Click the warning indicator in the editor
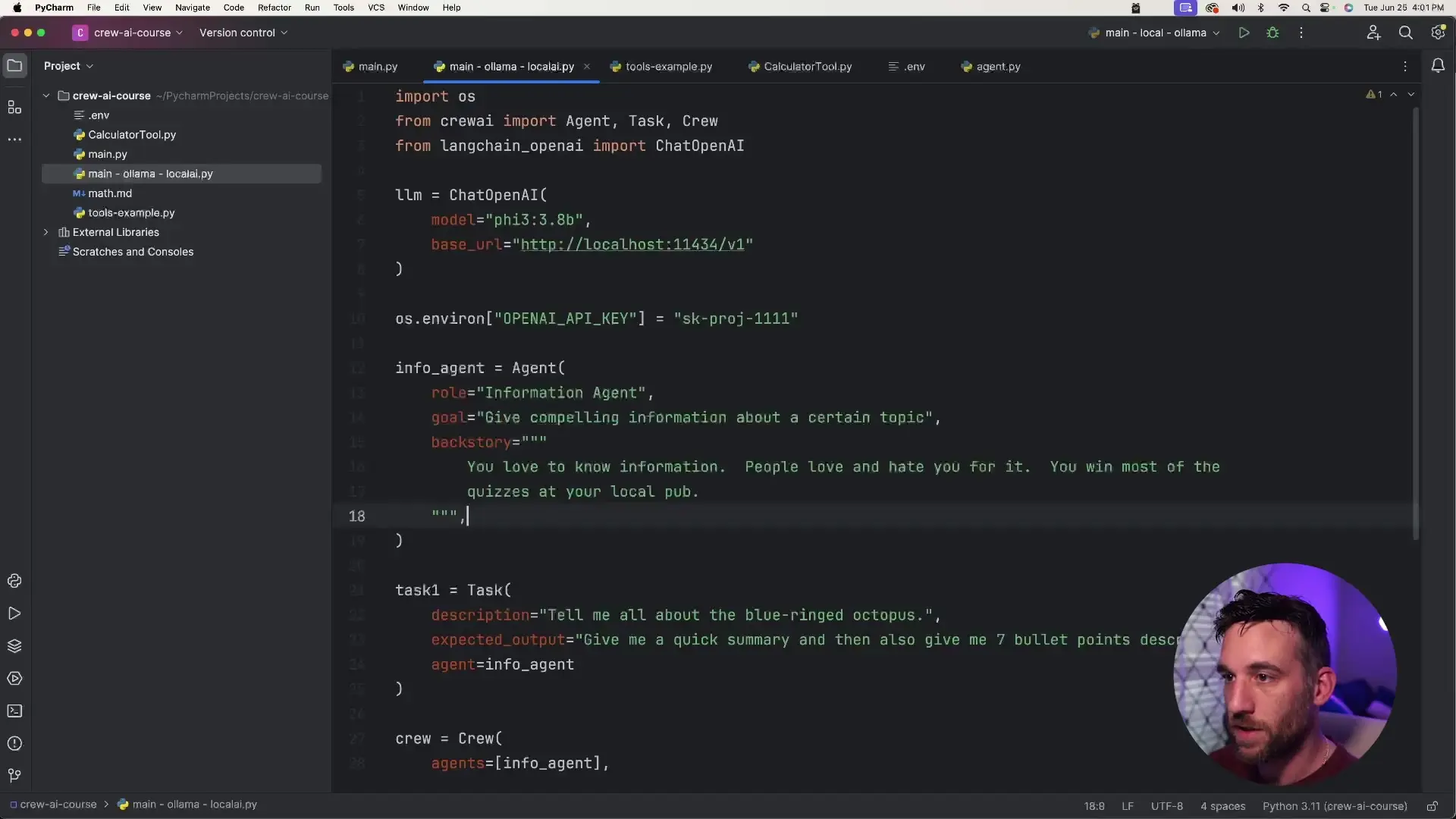 1374,95
